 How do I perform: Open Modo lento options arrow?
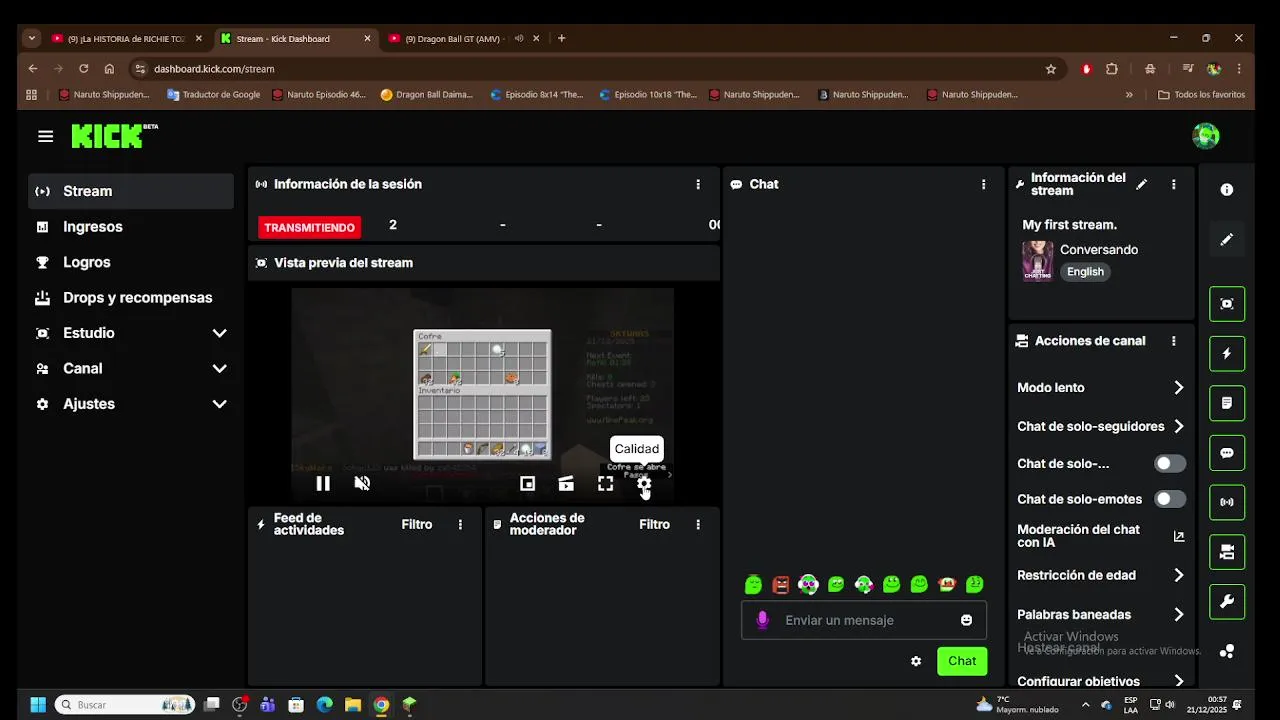tap(1179, 388)
